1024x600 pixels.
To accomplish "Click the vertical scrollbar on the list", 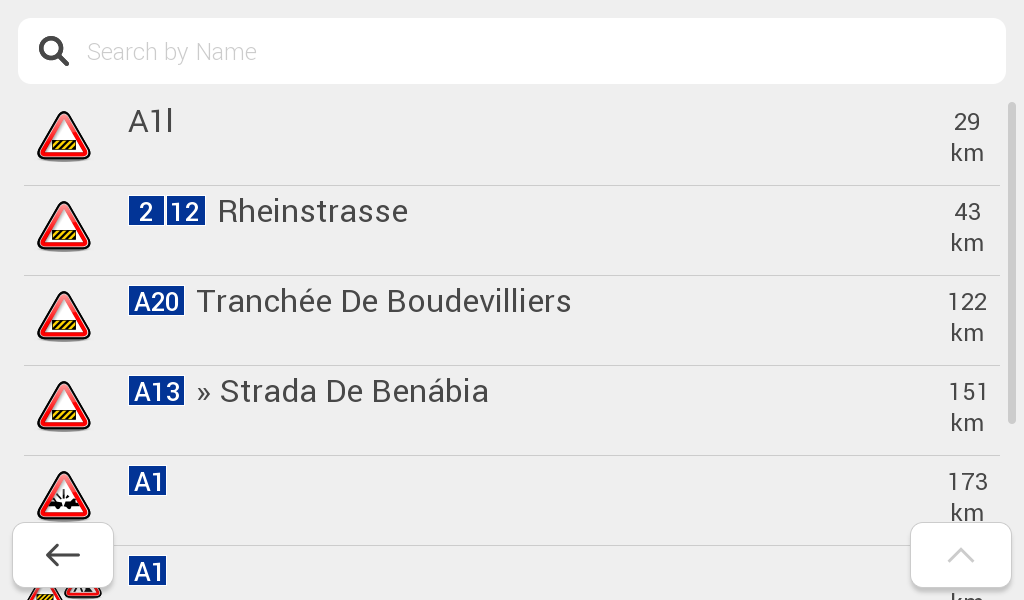I will pos(1011,260).
